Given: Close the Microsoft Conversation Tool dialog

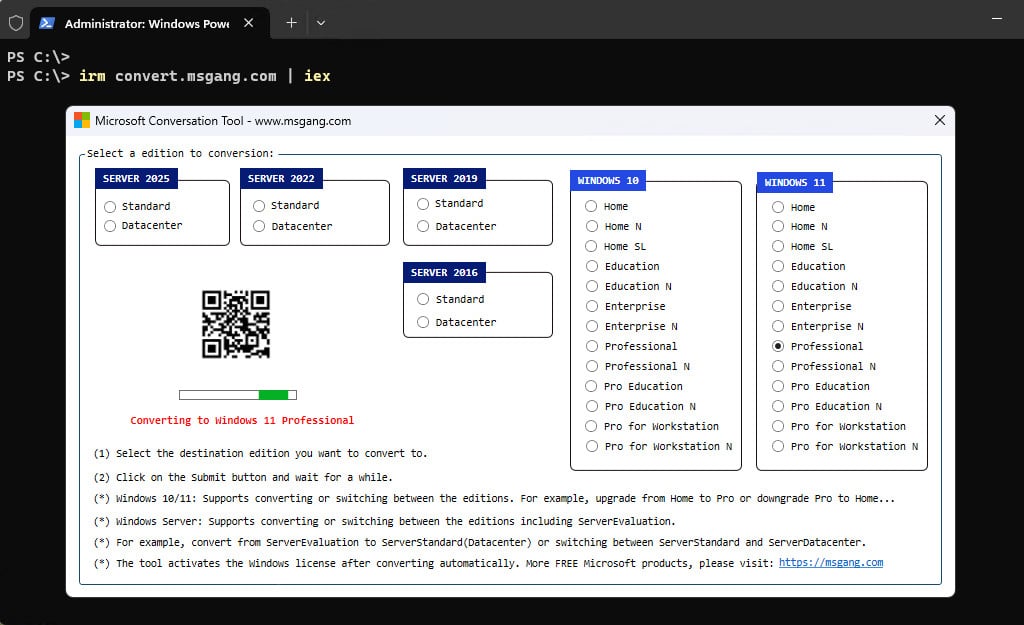Looking at the screenshot, I should coord(939,120).
